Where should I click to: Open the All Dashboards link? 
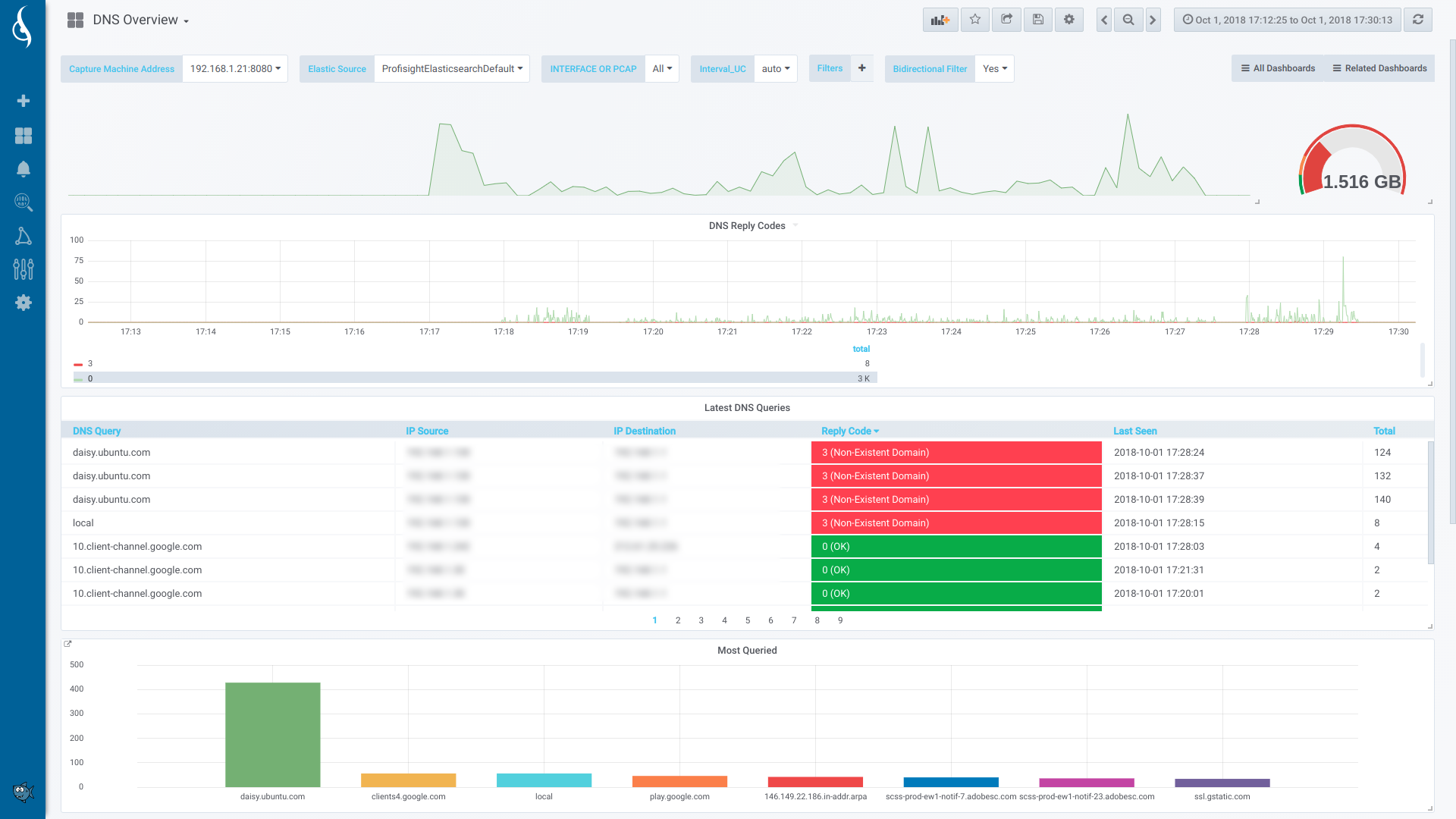click(x=1278, y=68)
